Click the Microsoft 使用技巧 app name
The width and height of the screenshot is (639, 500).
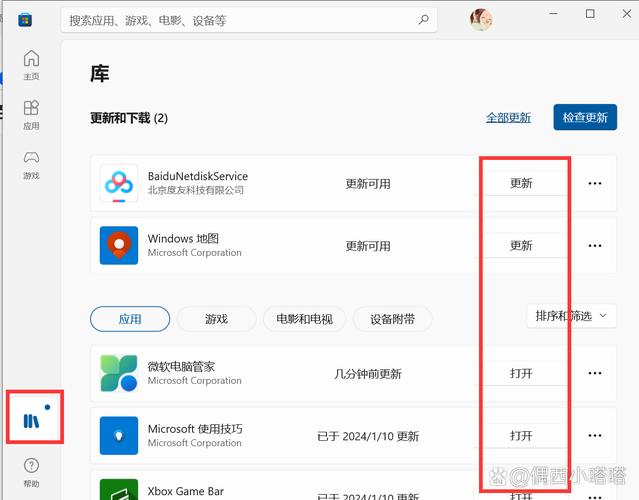click(195, 429)
